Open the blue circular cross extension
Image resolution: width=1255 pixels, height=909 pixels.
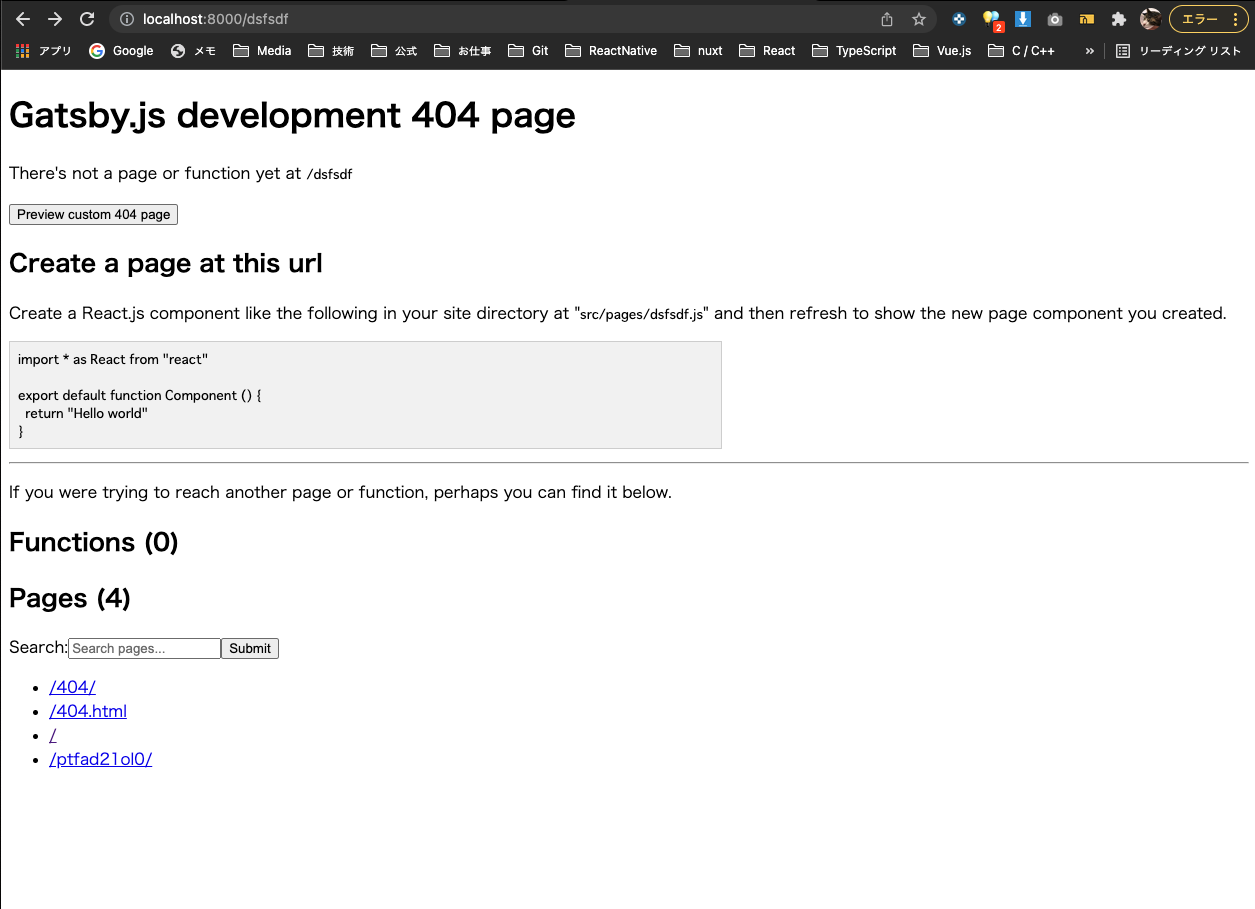tap(959, 19)
